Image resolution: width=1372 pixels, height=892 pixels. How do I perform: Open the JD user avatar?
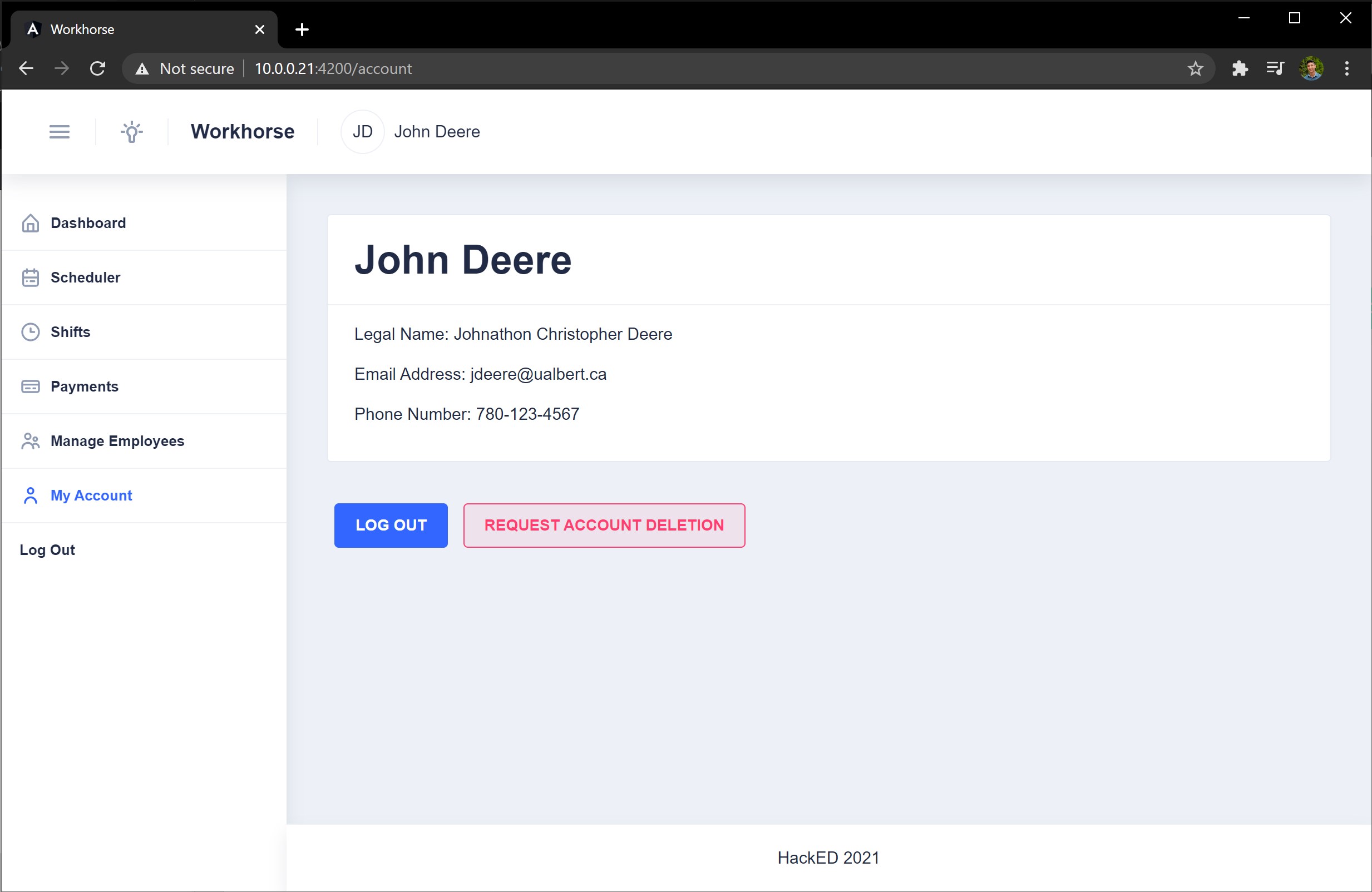tap(362, 132)
